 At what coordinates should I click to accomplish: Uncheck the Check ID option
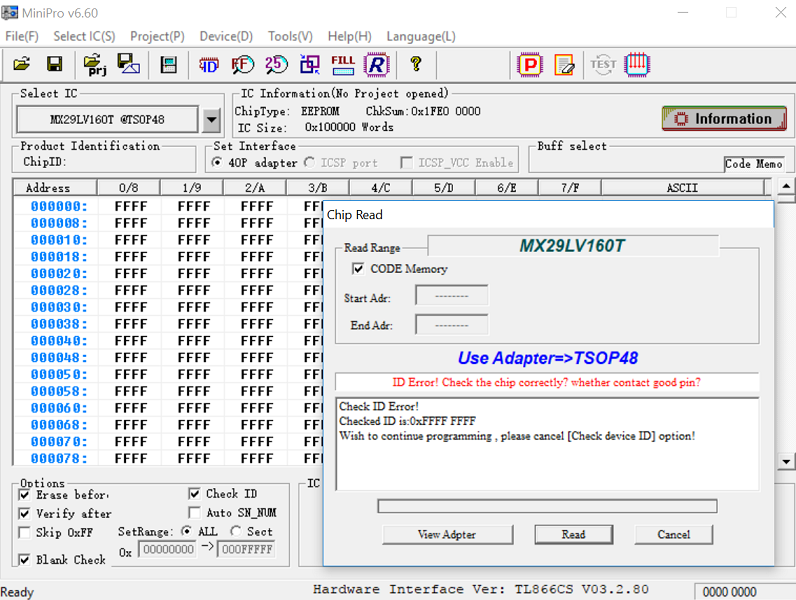195,494
